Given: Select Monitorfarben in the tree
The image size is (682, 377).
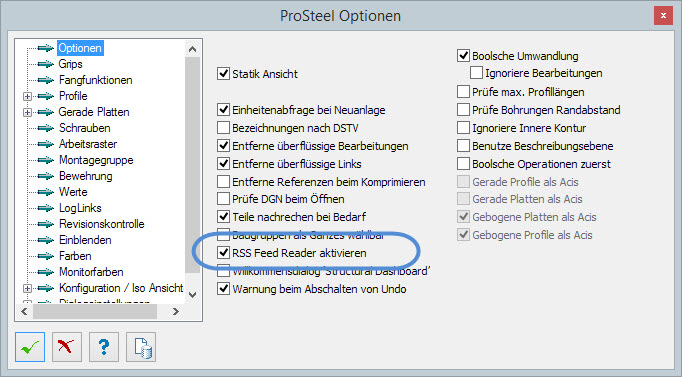Looking at the screenshot, I should click(91, 272).
